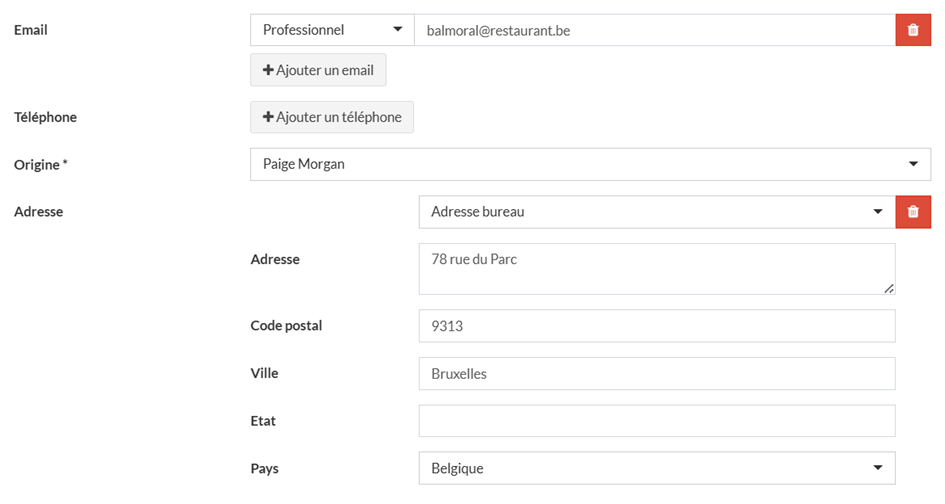The height and width of the screenshot is (504, 945).
Task: Focus the email address input field
Action: [x=654, y=30]
